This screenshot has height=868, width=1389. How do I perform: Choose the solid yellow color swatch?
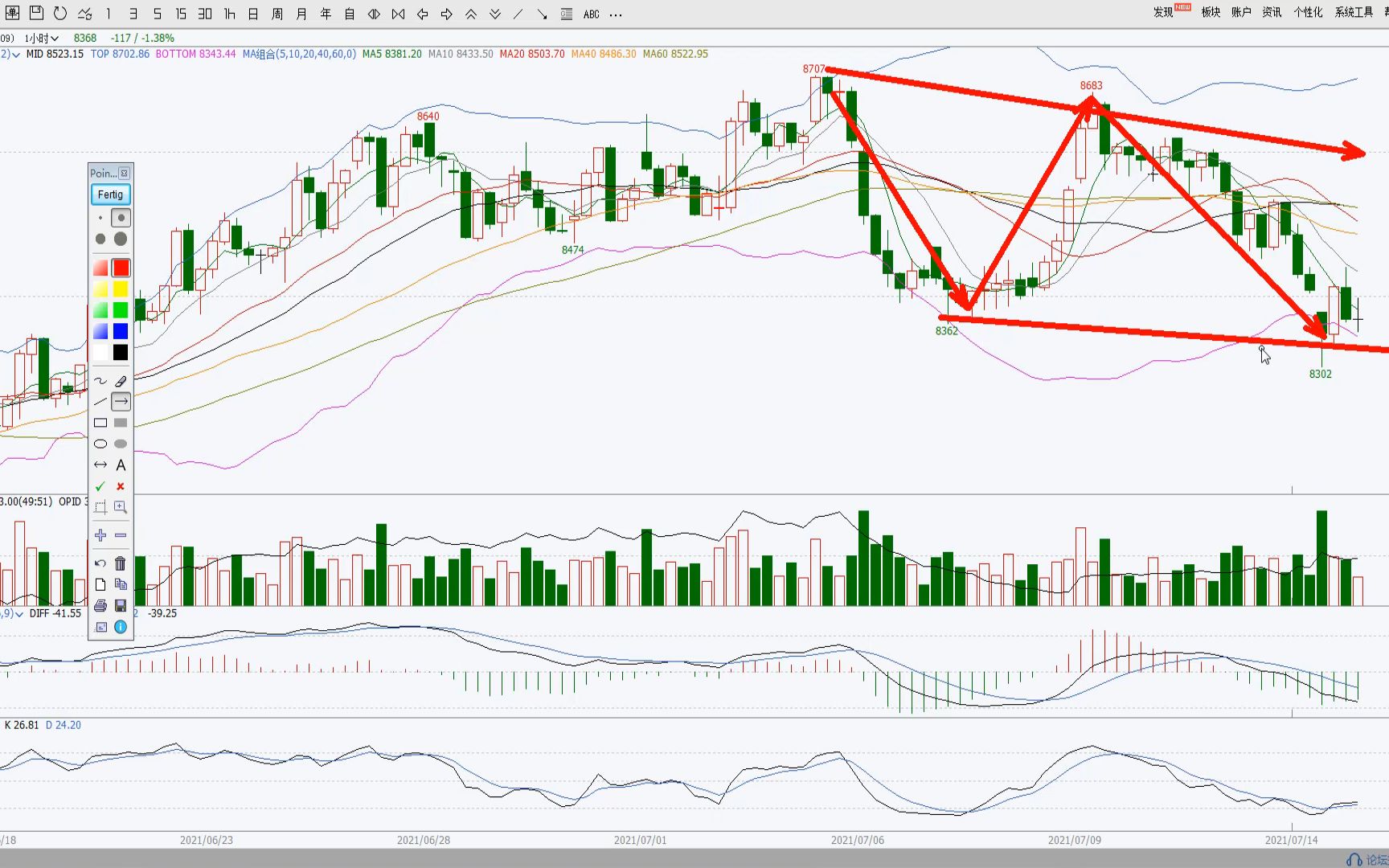(x=121, y=289)
